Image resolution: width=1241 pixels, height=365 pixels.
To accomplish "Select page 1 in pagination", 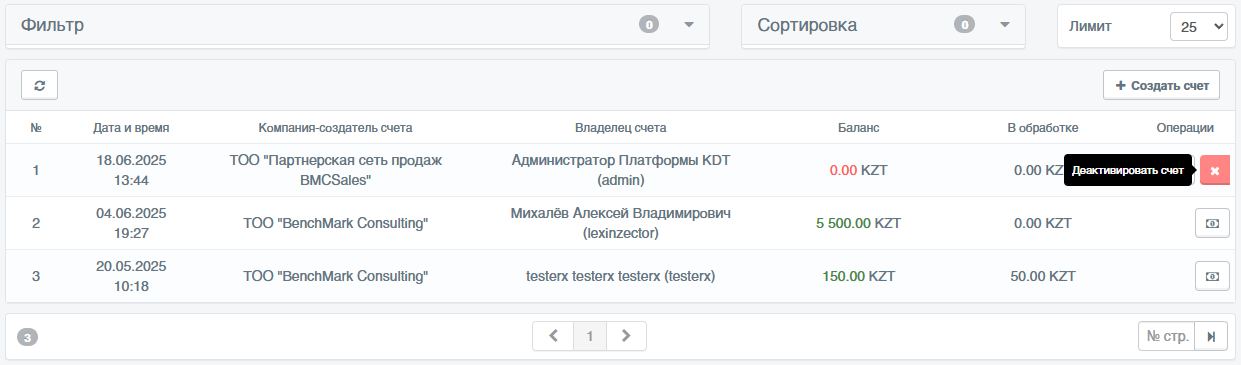I will (x=590, y=336).
